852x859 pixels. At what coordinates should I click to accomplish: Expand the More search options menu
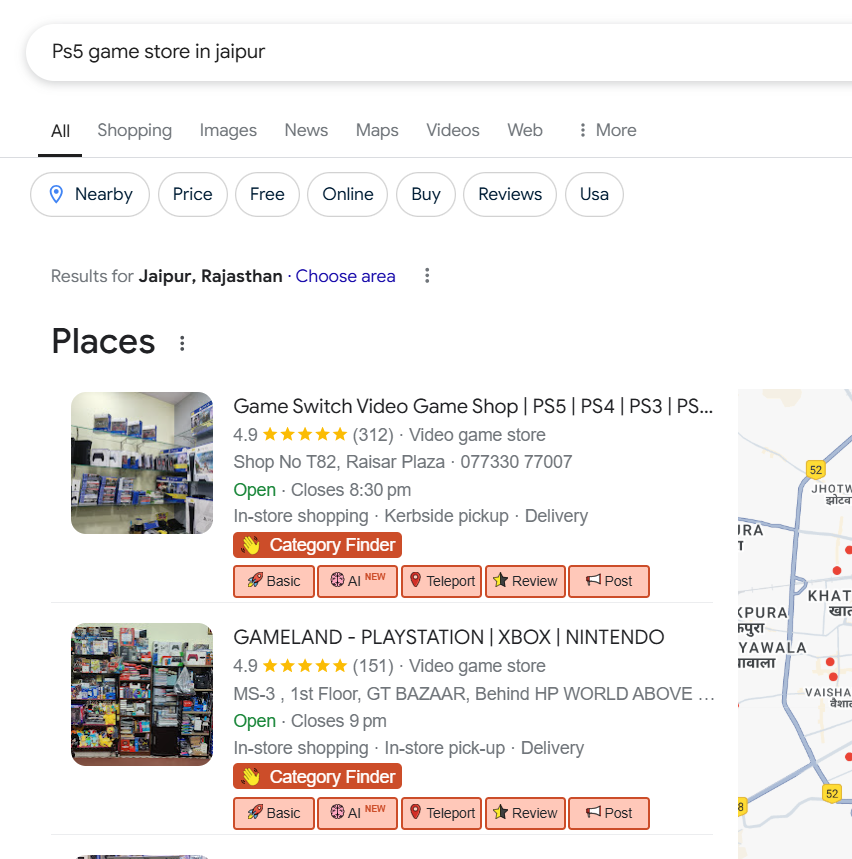coord(606,130)
